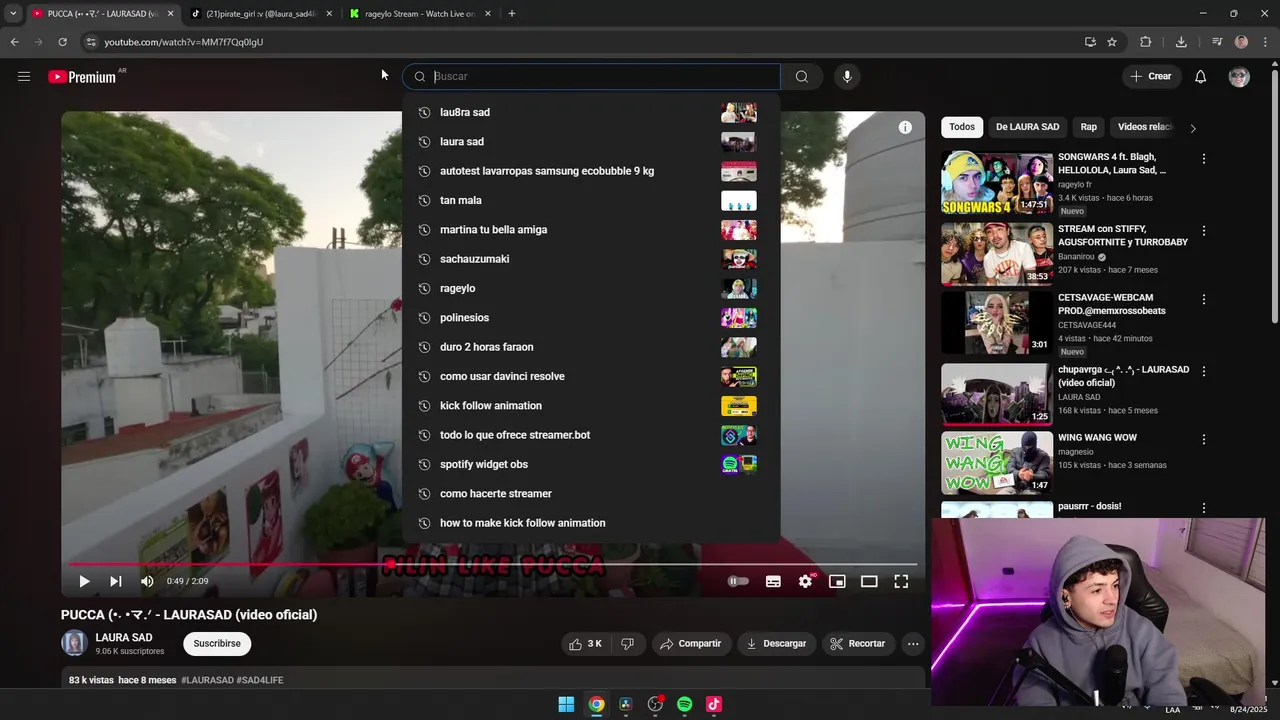This screenshot has width=1280, height=720.
Task: Select the Videos relacionados chip
Action: point(1145,127)
